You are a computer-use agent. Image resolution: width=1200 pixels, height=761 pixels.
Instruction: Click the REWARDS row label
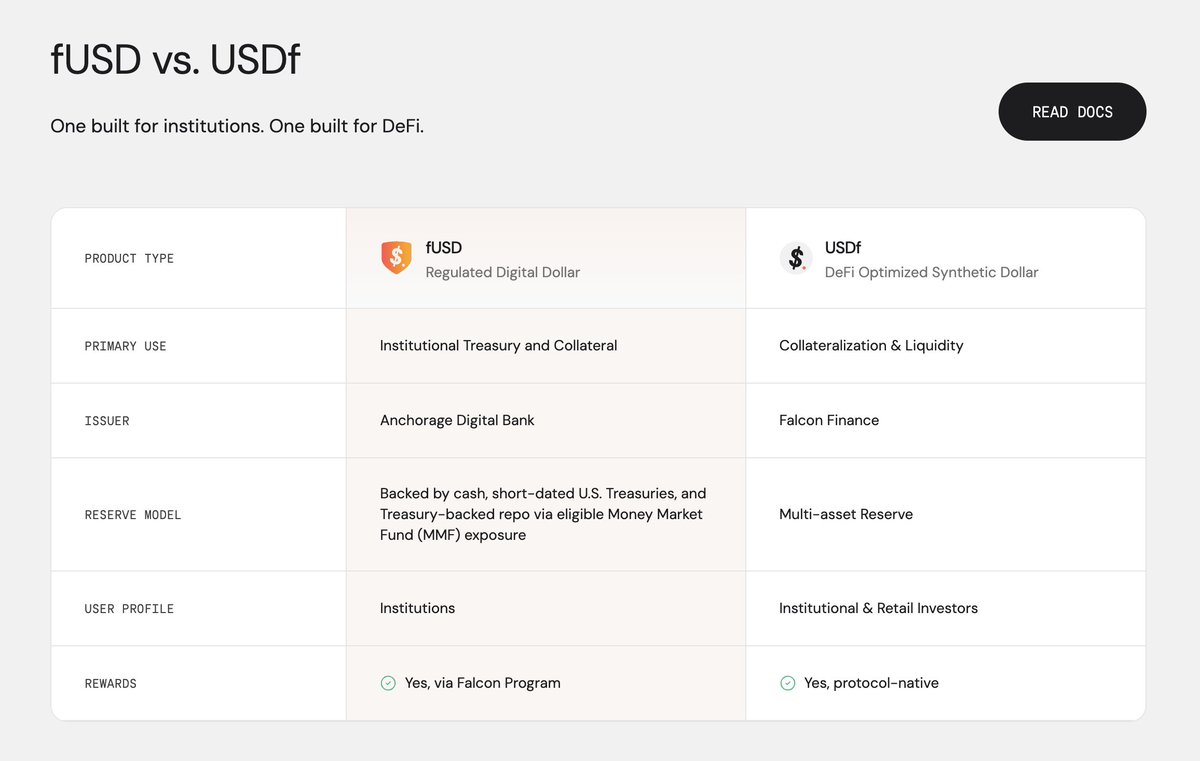click(x=111, y=684)
